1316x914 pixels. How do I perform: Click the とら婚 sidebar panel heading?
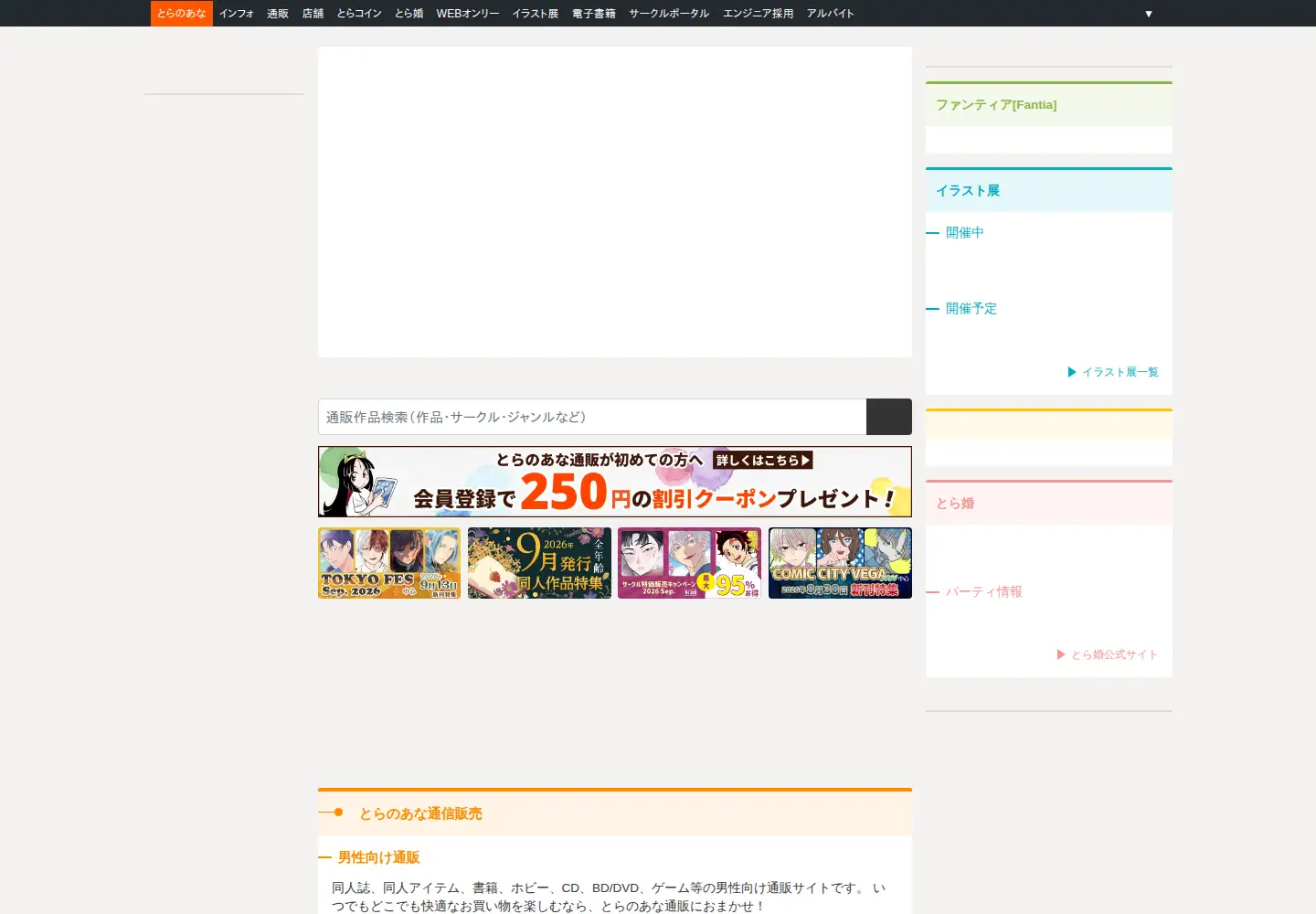(x=955, y=504)
